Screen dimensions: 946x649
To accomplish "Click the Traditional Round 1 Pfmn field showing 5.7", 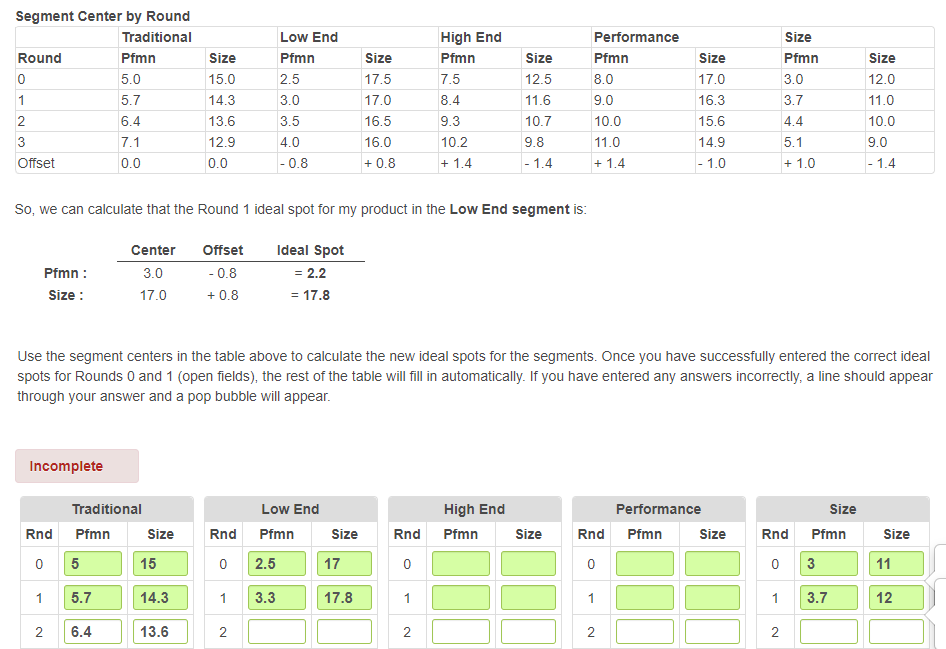I will pos(93,597).
